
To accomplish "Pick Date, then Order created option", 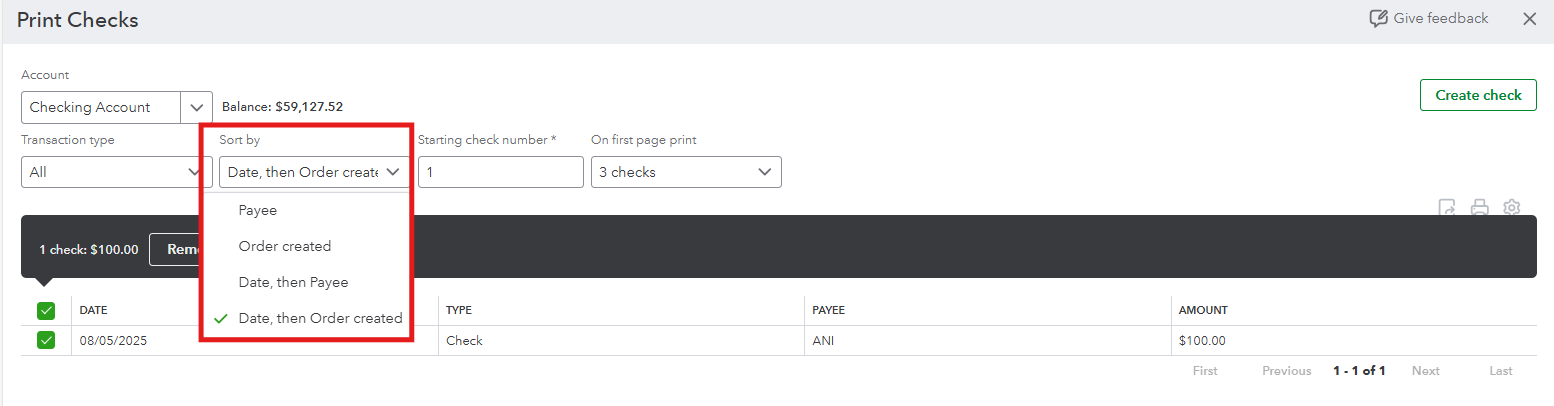I will pos(320,318).
